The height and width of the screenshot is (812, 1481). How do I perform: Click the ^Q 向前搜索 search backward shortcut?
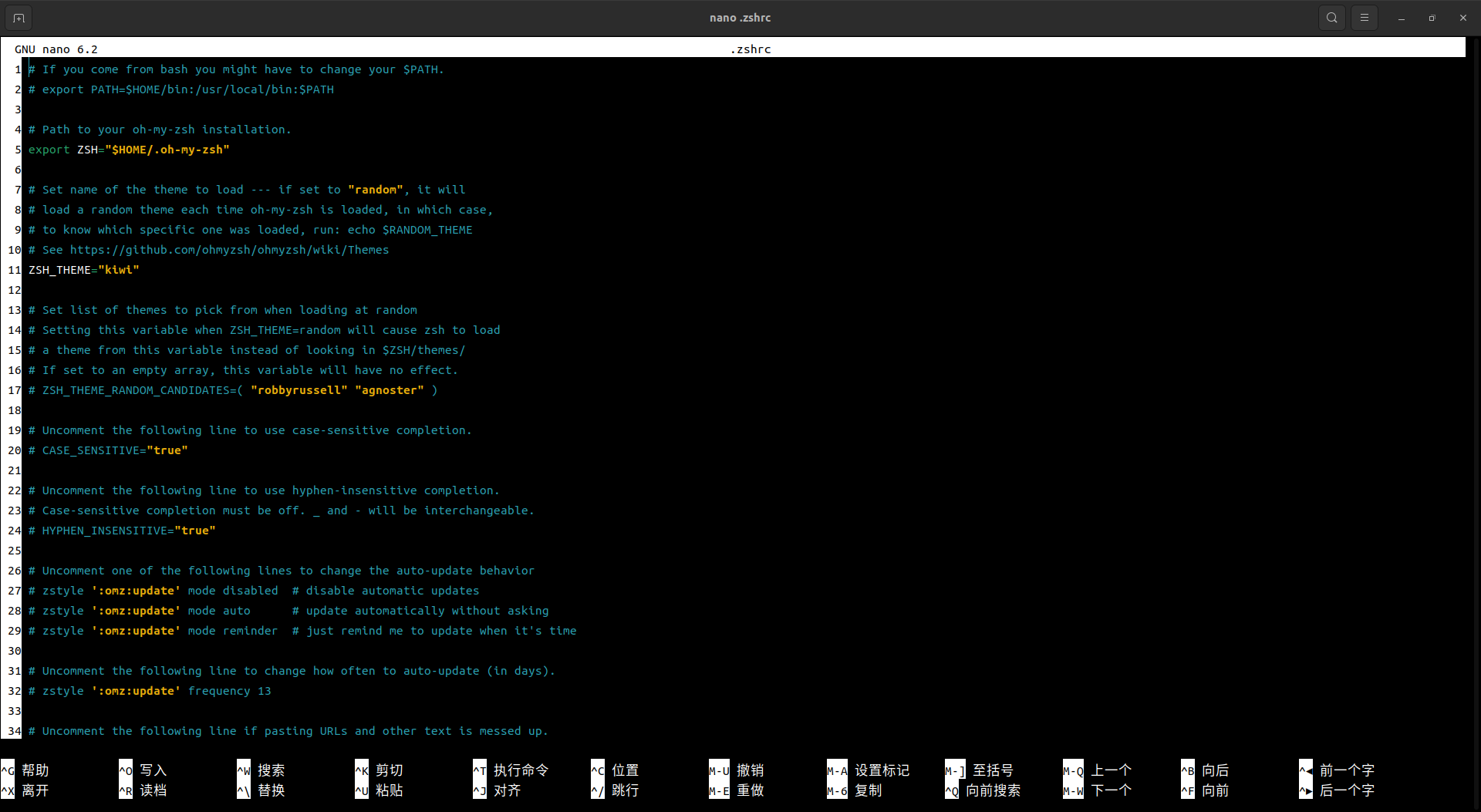coord(983,790)
